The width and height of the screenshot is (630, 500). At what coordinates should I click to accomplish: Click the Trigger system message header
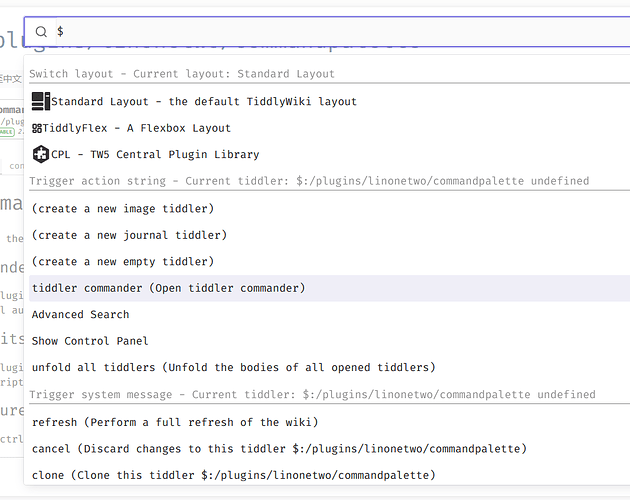pyautogui.click(x=312, y=394)
